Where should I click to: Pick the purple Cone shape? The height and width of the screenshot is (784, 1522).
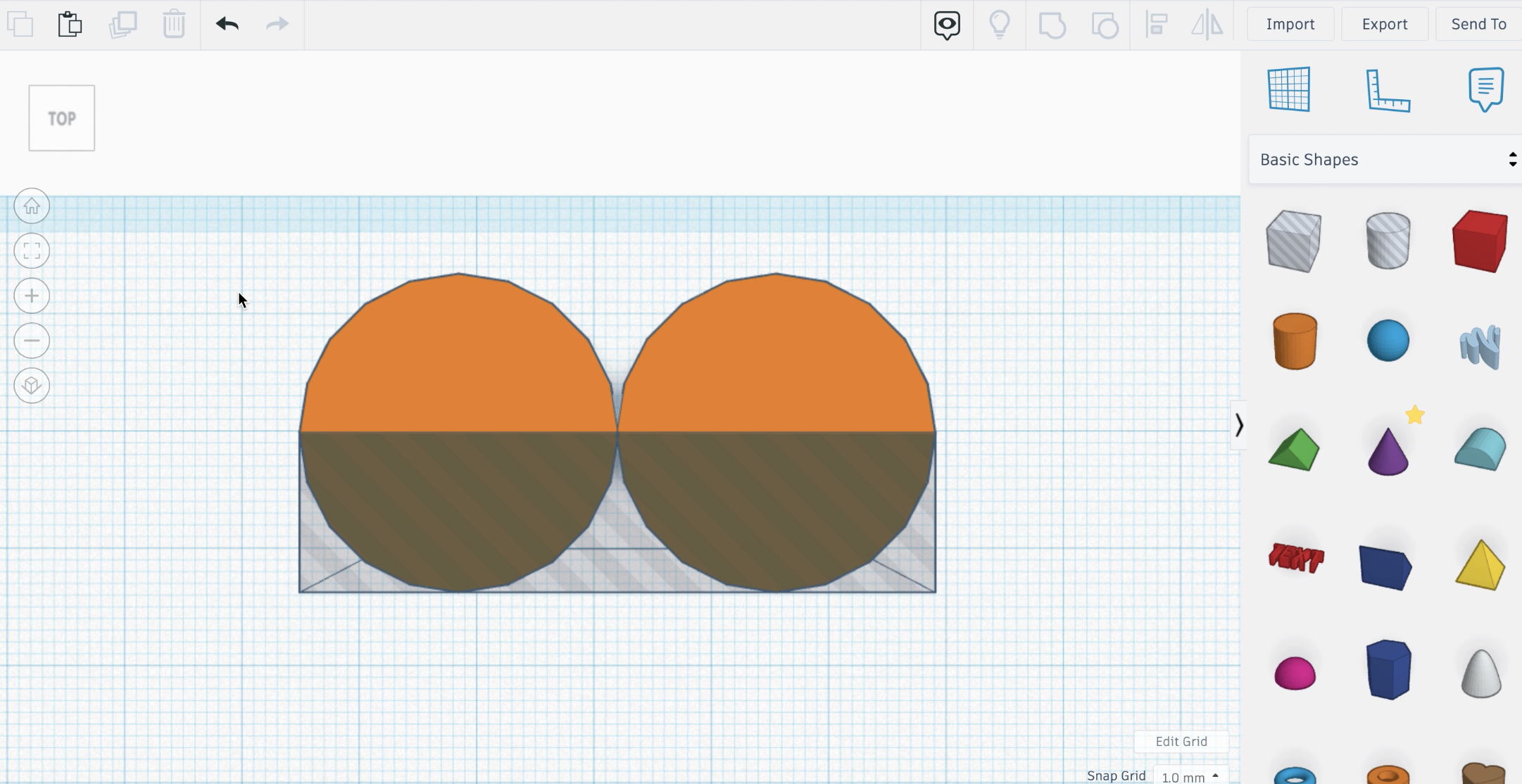pyautogui.click(x=1388, y=452)
